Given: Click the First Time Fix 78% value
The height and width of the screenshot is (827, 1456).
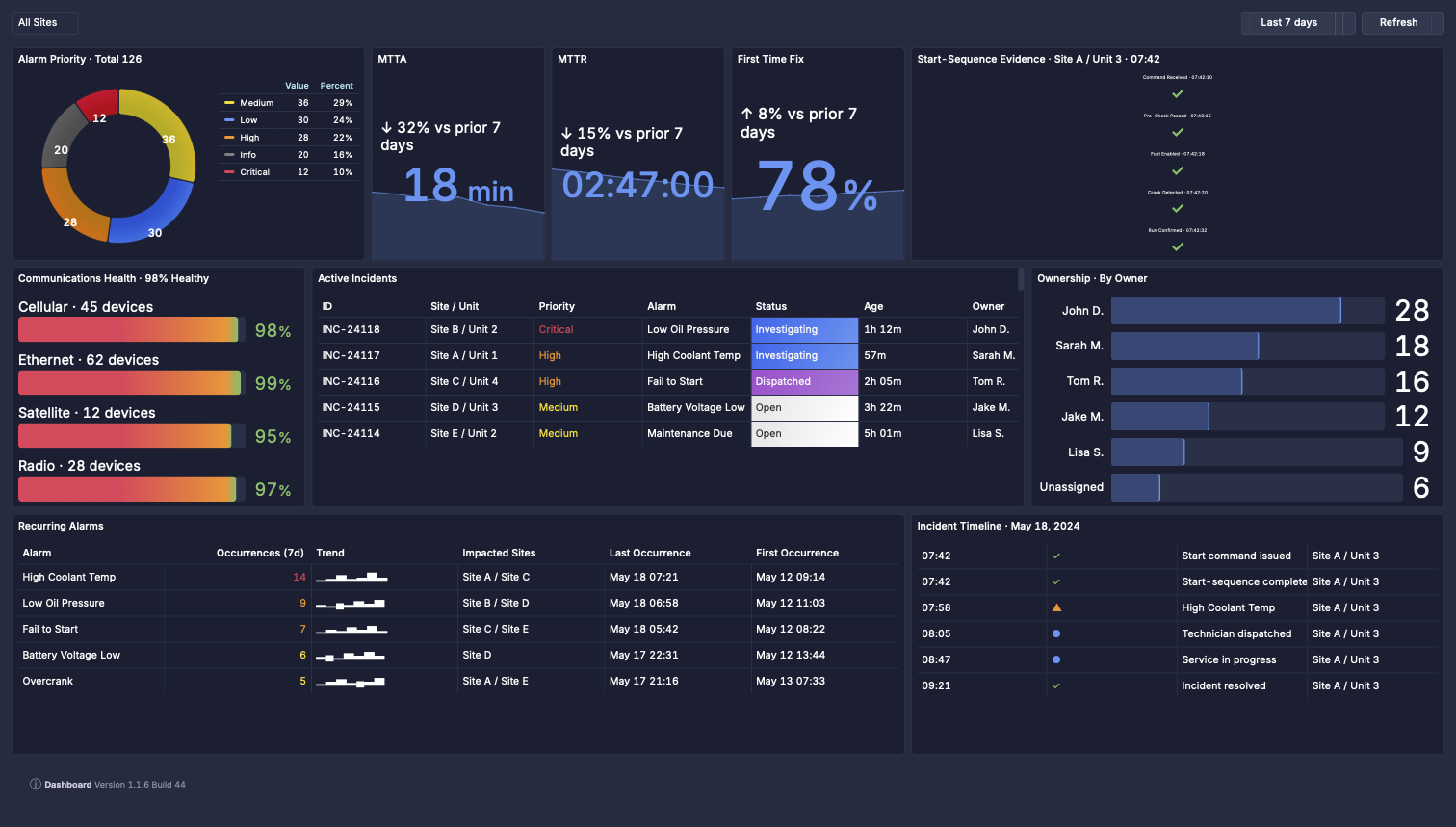Looking at the screenshot, I should click(818, 185).
